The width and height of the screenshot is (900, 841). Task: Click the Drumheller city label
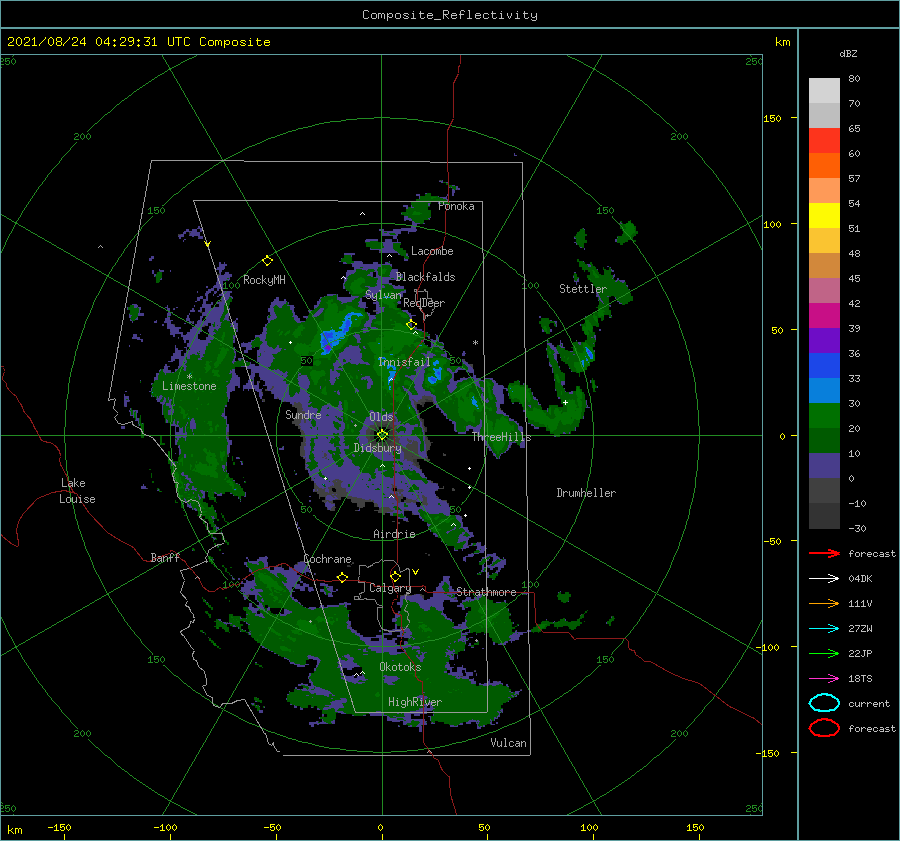click(586, 493)
